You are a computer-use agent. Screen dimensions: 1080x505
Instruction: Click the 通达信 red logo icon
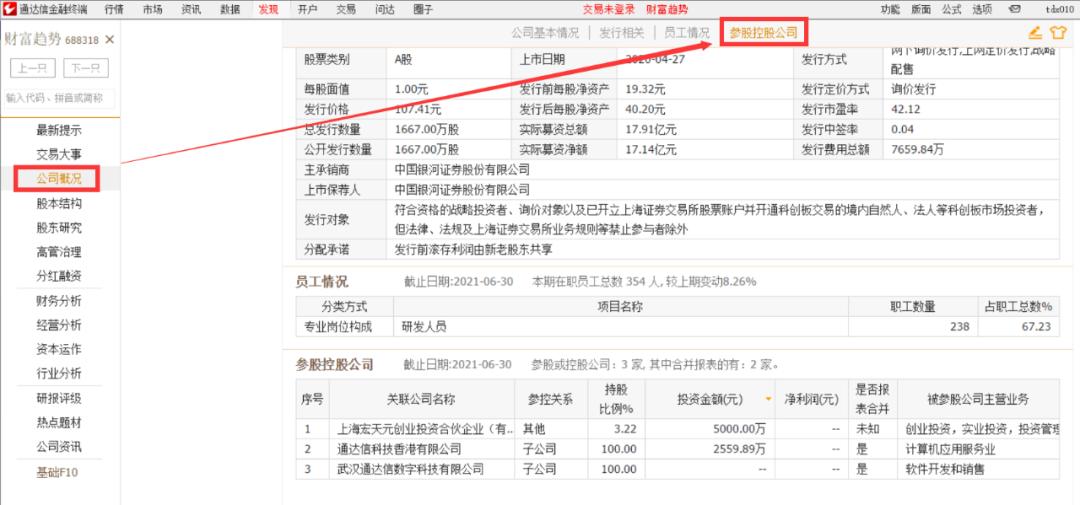[8, 9]
